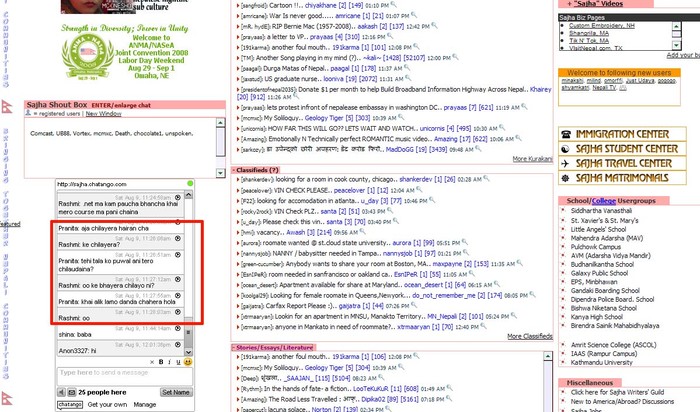700x412 pixels.
Task: Open the Immigration Center banner
Action: pos(622,134)
